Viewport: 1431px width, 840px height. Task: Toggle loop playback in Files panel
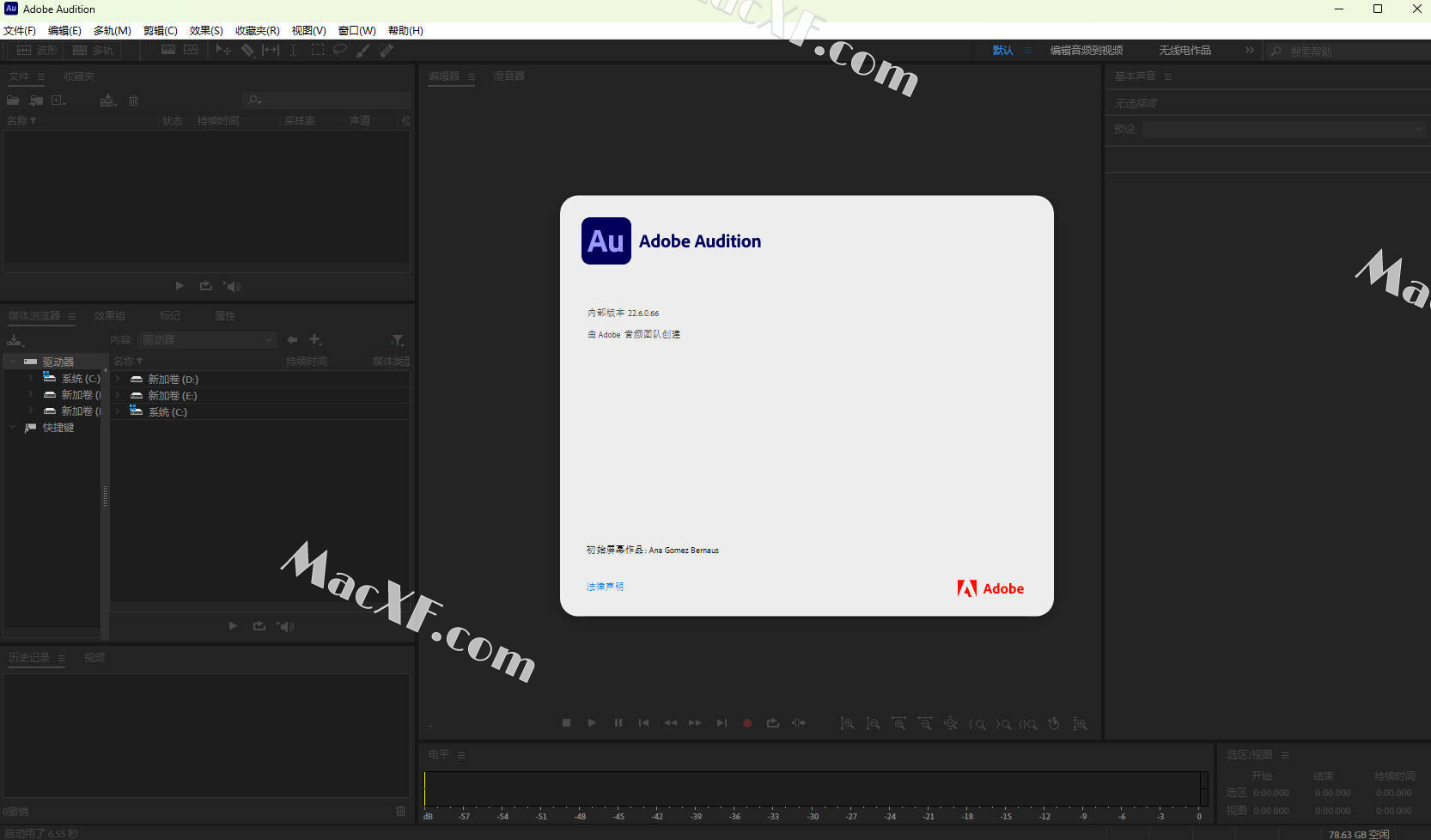pos(205,286)
